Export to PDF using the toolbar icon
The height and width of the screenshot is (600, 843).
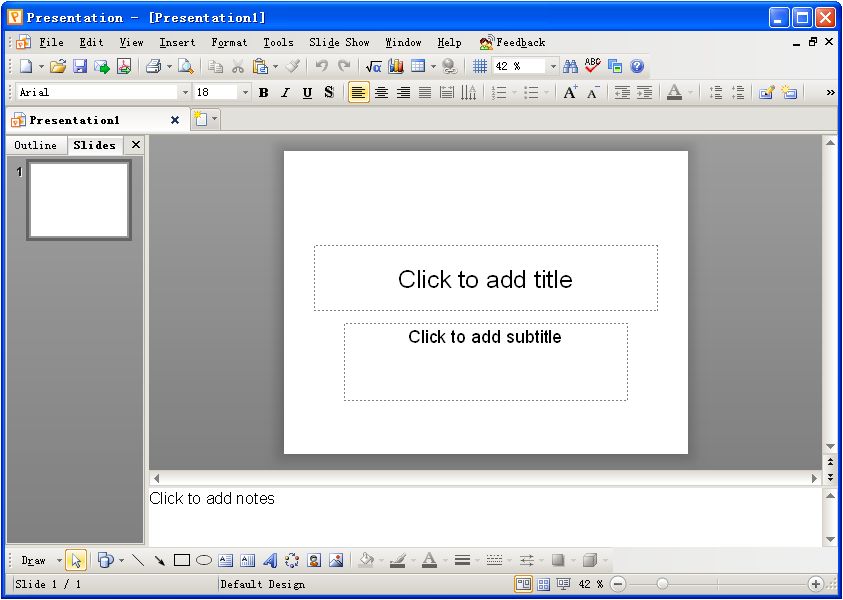pyautogui.click(x=124, y=66)
